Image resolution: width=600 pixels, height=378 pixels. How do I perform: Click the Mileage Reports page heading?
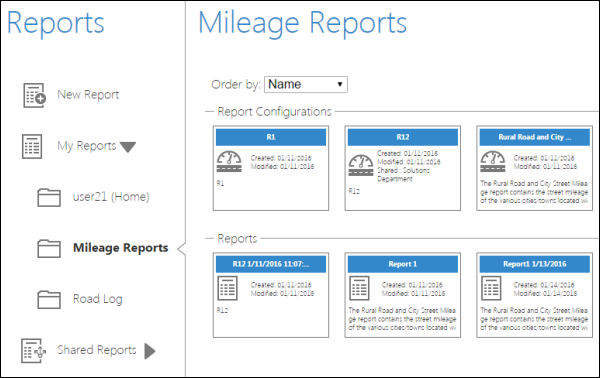[x=302, y=23]
